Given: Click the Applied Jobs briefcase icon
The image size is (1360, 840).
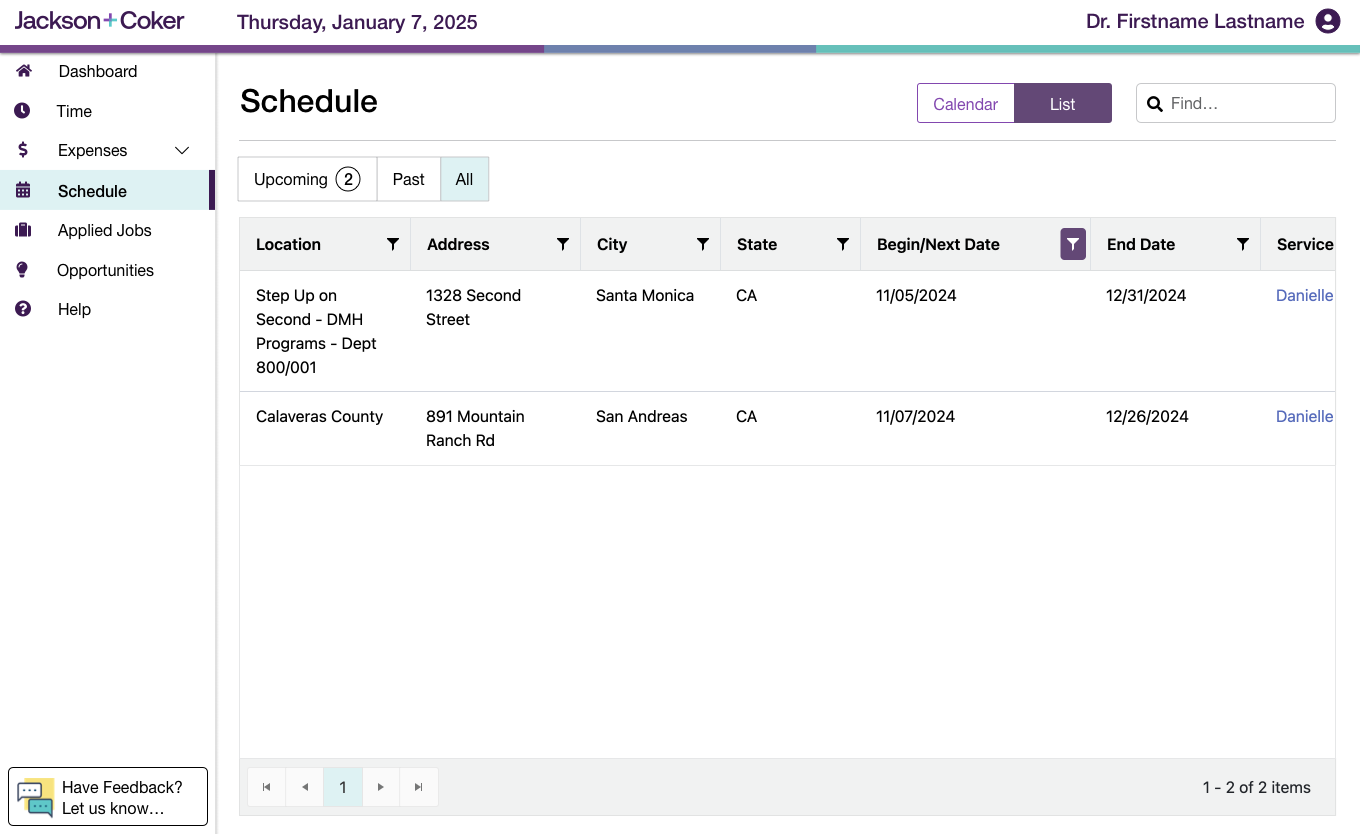Looking at the screenshot, I should pos(23,230).
